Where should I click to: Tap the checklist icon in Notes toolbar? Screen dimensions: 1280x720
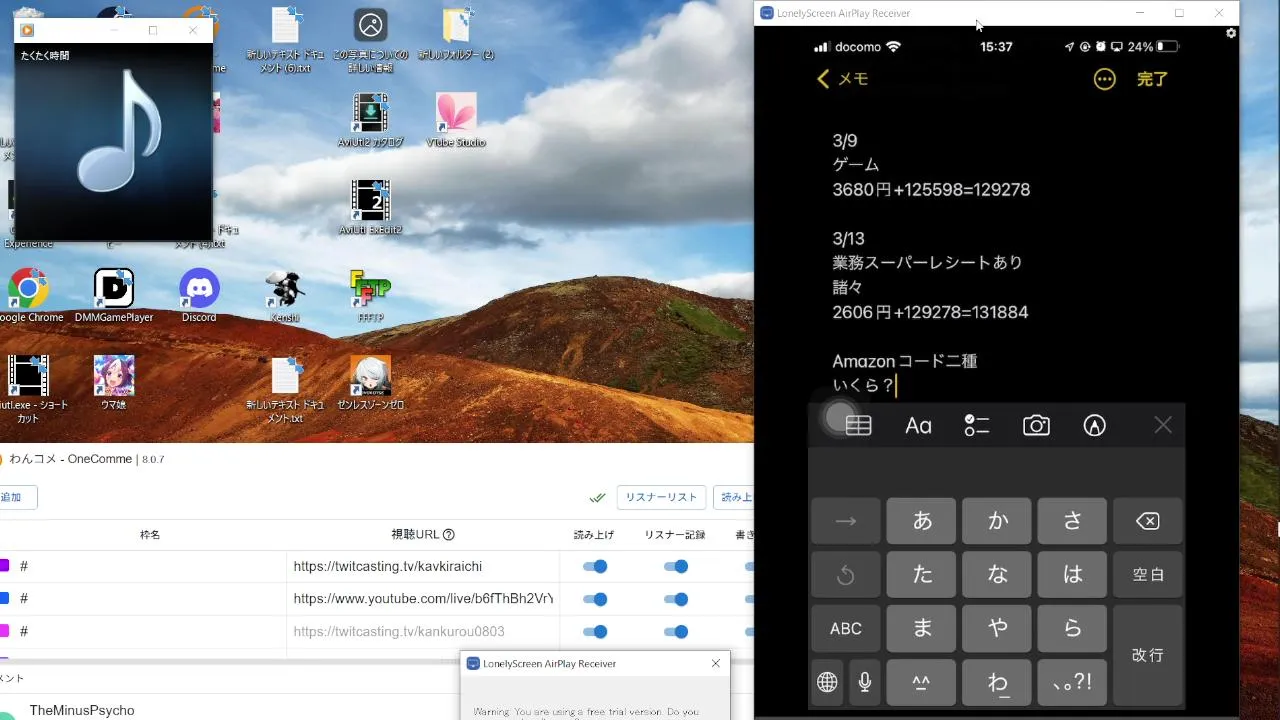(977, 426)
